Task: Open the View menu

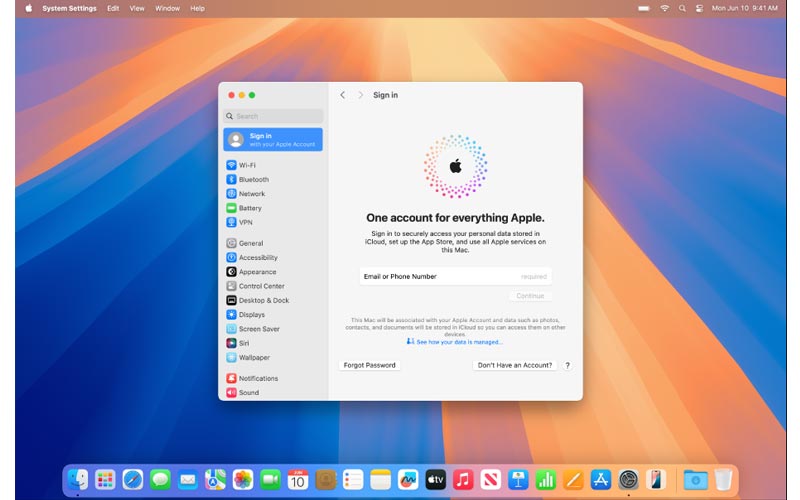Action: point(137,8)
